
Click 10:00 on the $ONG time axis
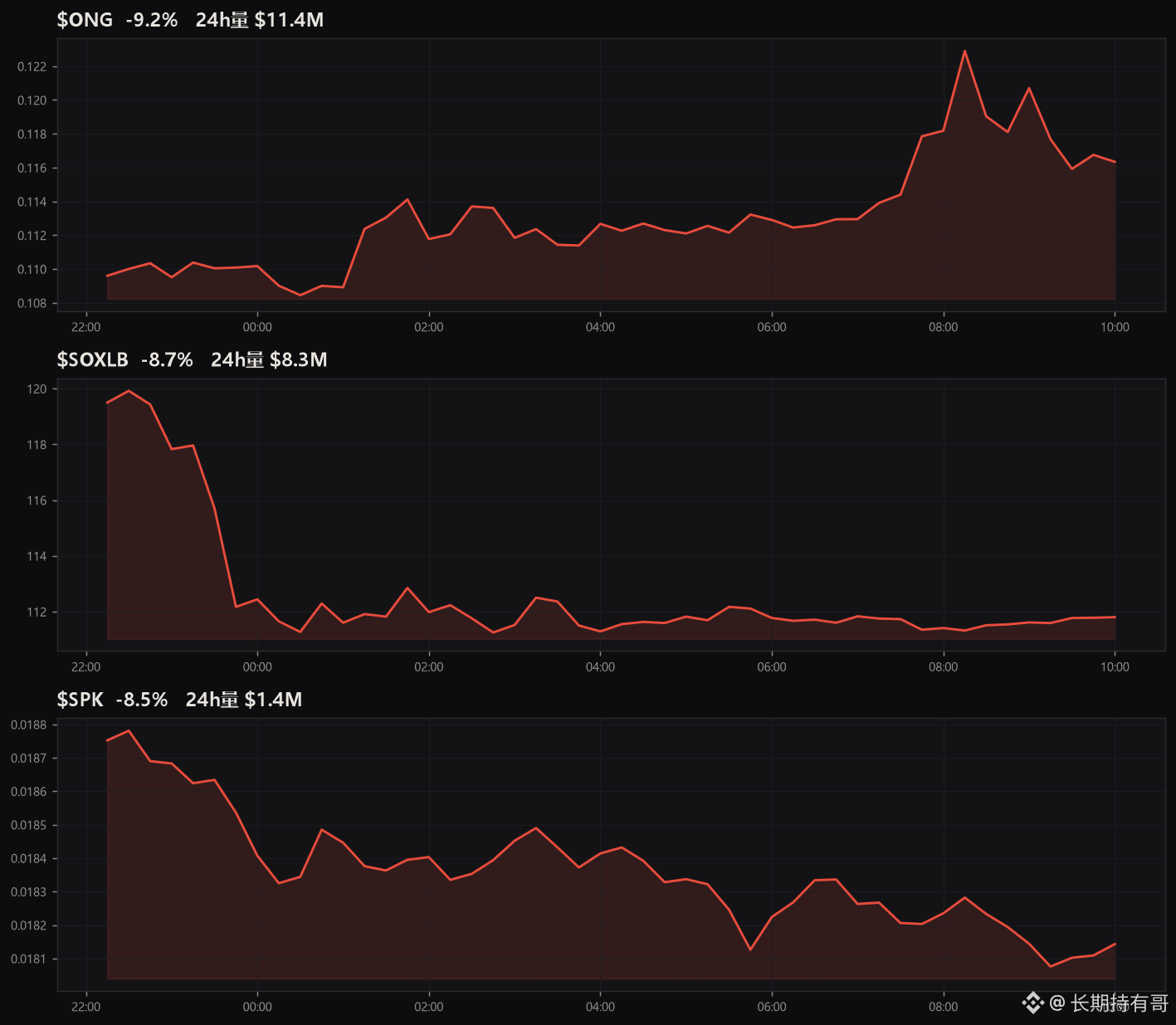point(1115,327)
